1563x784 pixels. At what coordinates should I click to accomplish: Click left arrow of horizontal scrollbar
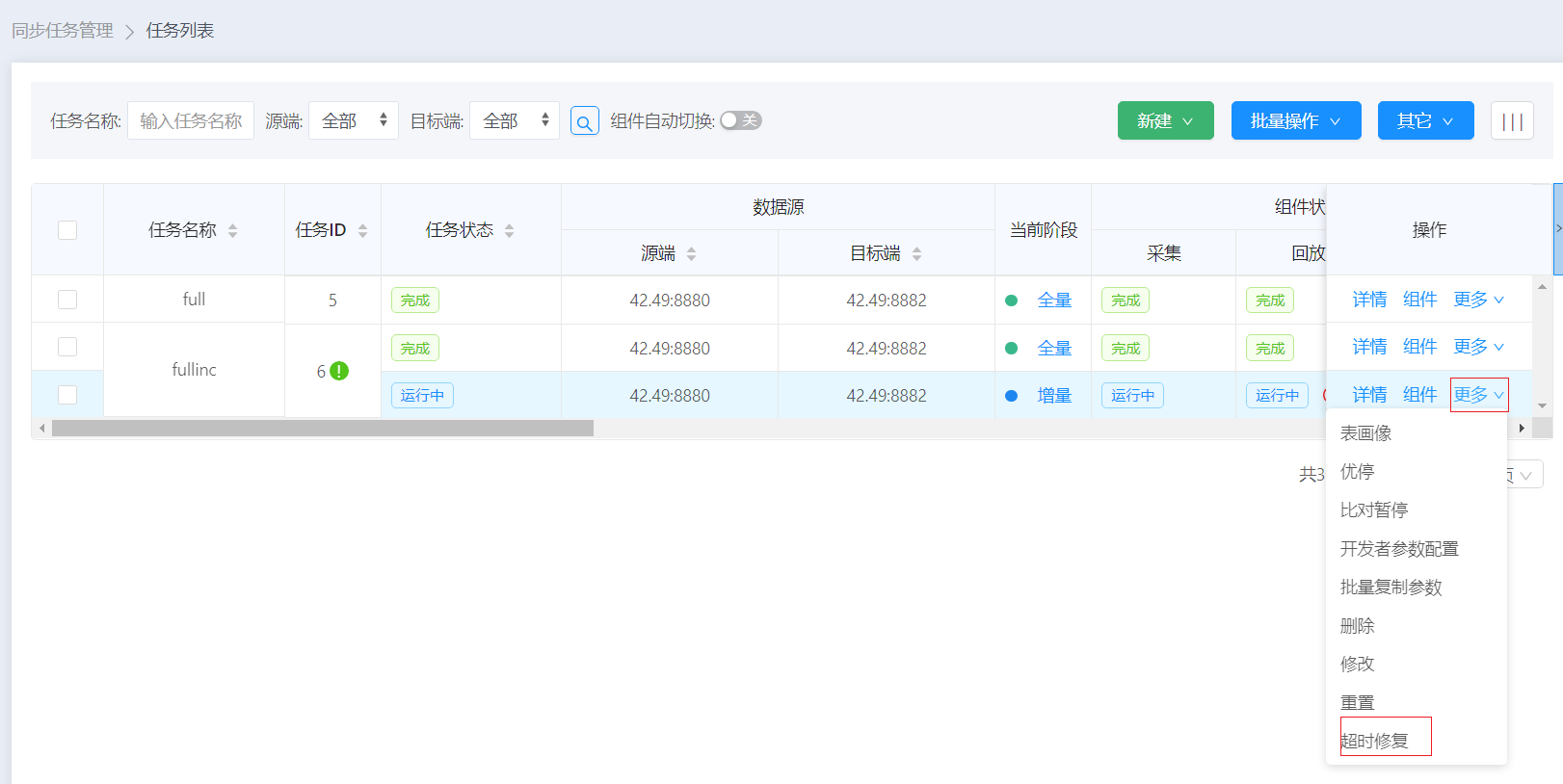(x=41, y=428)
